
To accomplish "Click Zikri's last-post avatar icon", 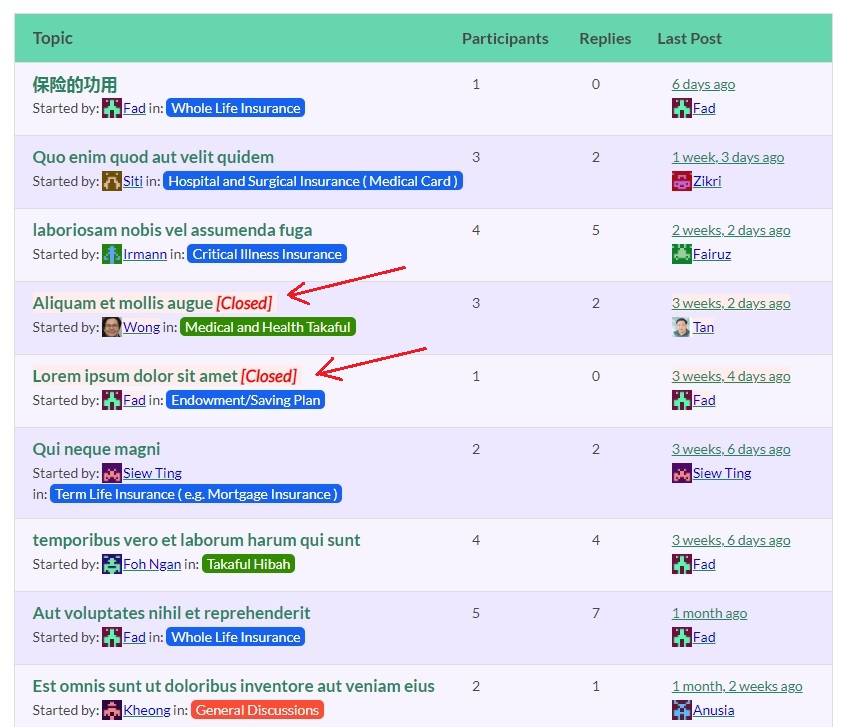I will (682, 181).
